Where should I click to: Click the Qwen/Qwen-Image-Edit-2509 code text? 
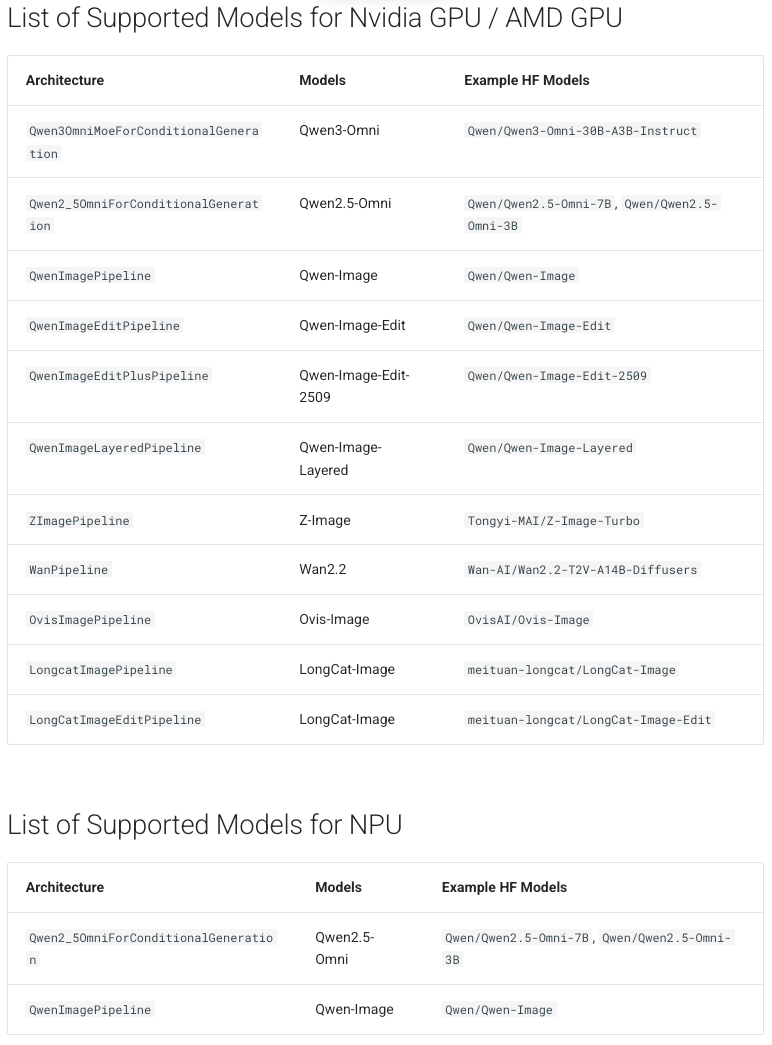(x=557, y=376)
